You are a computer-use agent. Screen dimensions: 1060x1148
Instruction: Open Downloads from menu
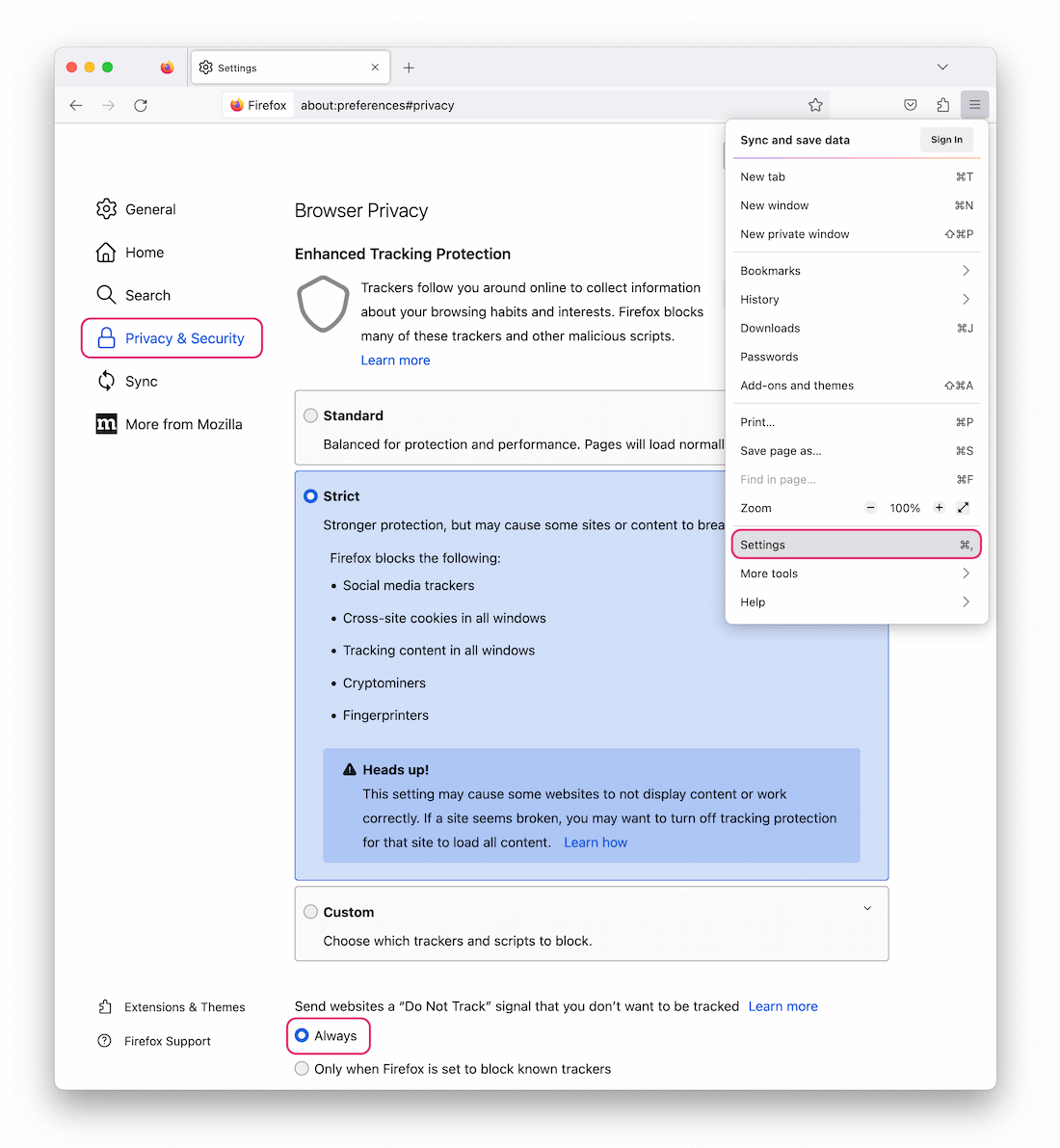point(857,328)
